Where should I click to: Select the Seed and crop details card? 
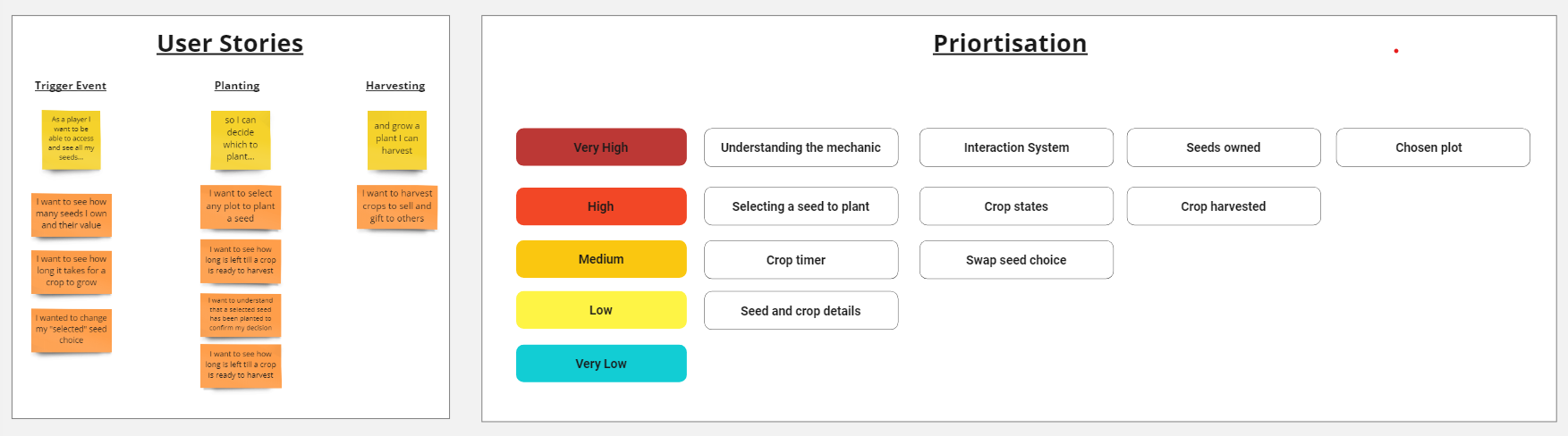pos(801,311)
